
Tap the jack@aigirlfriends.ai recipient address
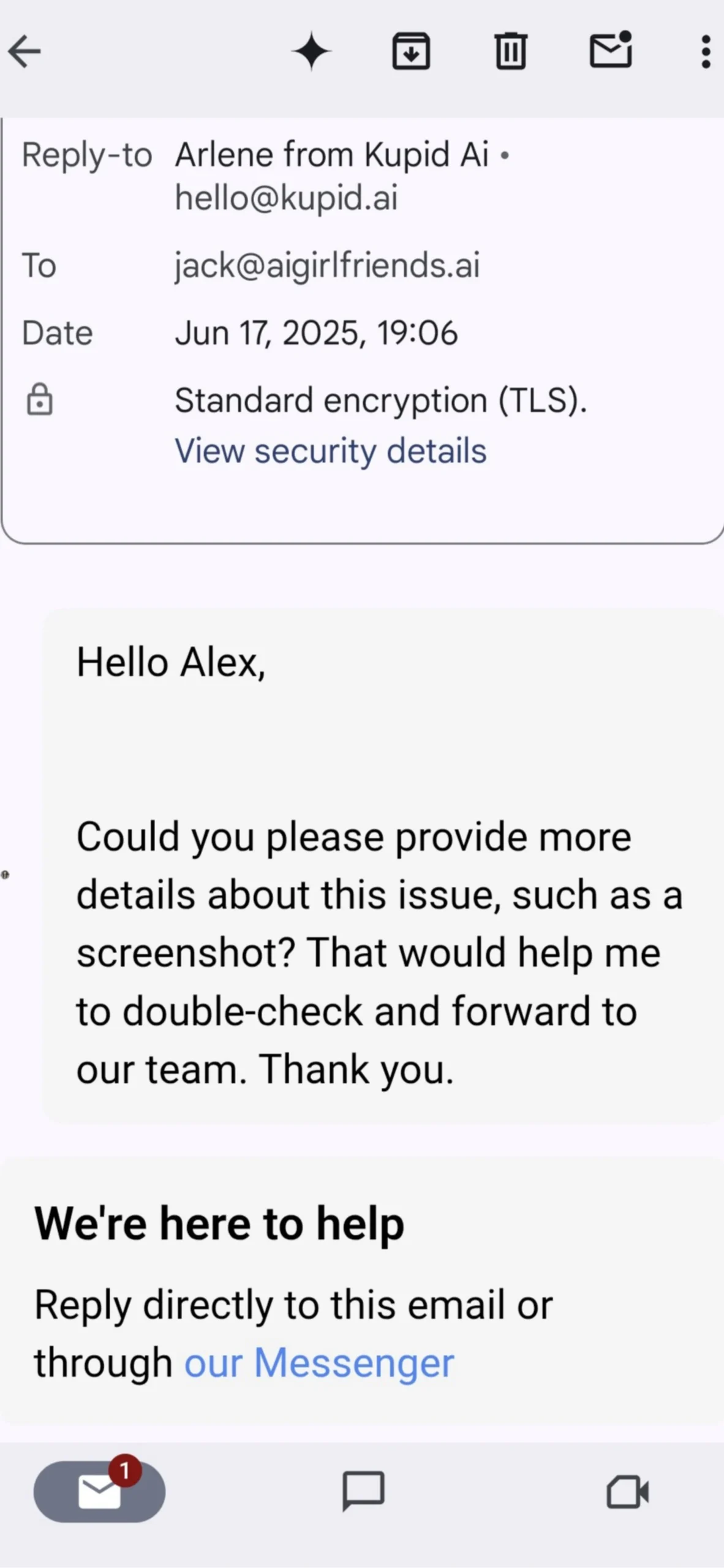click(x=327, y=265)
